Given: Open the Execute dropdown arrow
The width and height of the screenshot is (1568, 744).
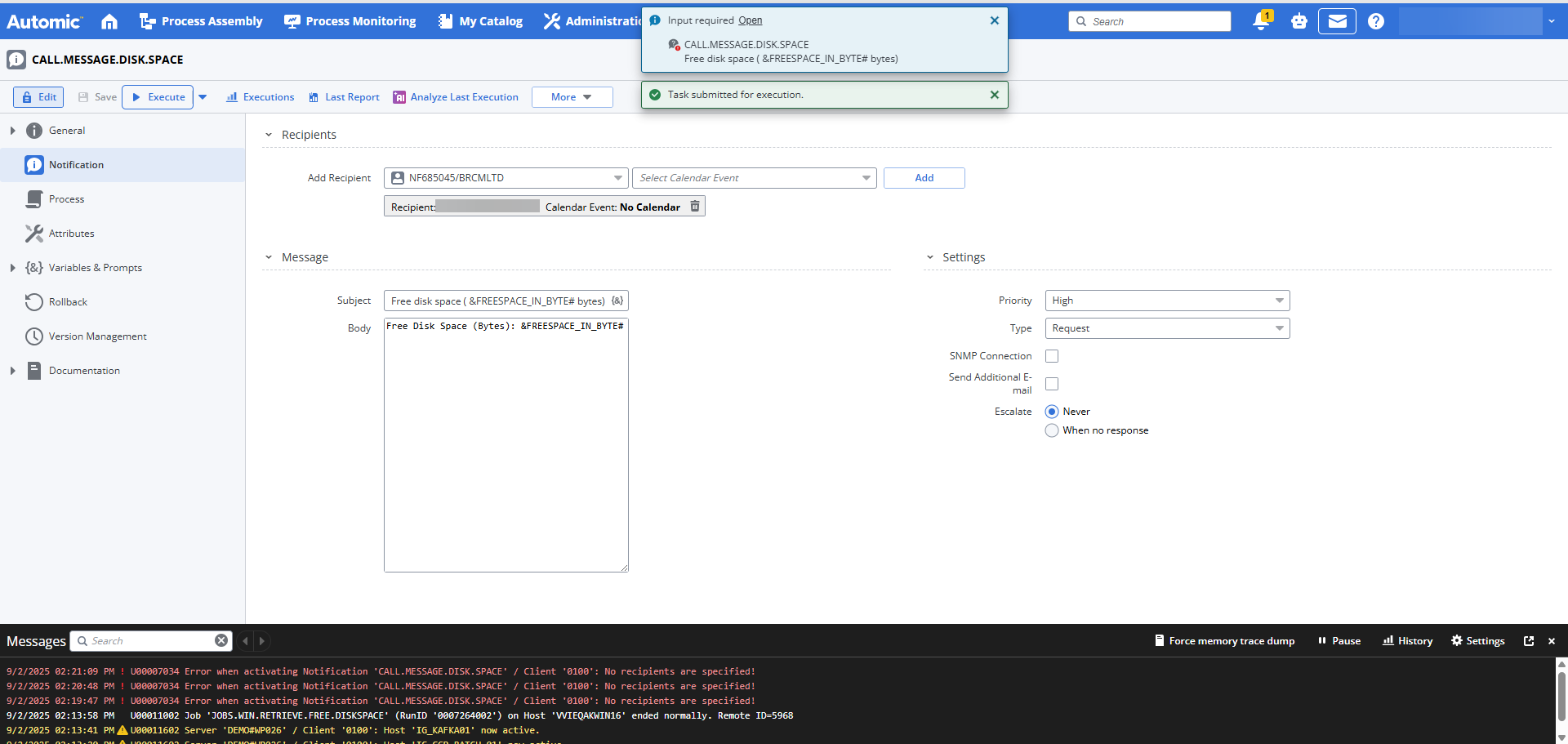Looking at the screenshot, I should tap(203, 97).
